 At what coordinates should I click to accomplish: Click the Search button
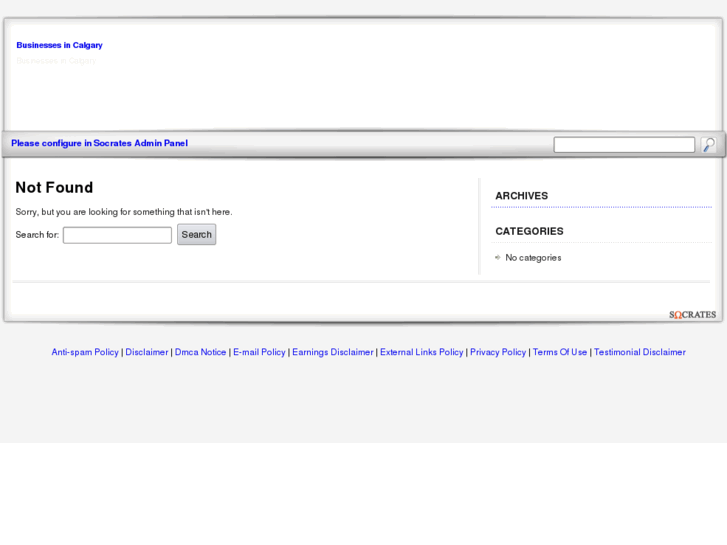pos(197,235)
